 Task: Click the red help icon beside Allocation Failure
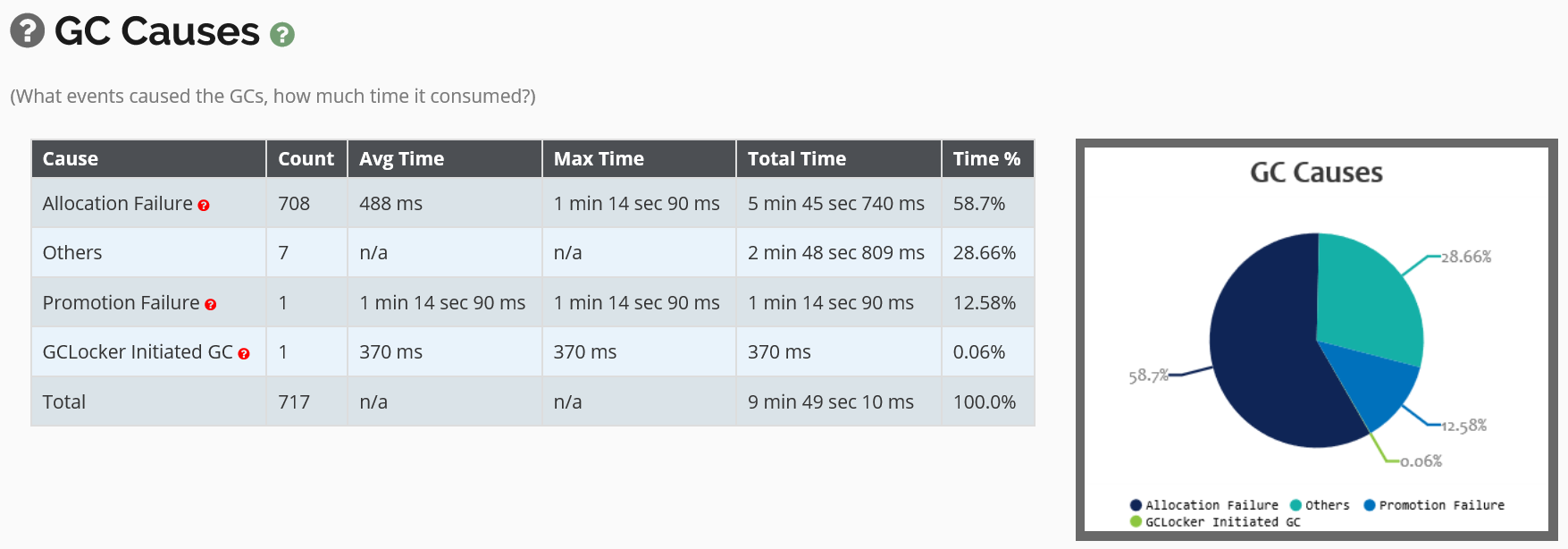coord(204,206)
